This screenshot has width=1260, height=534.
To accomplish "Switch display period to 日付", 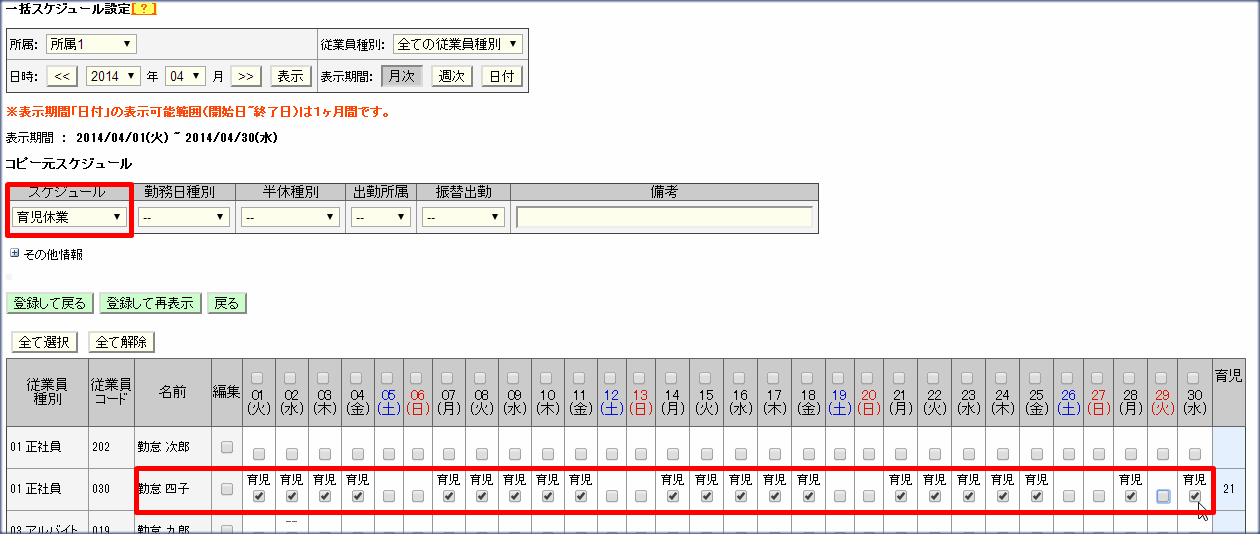I will (x=502, y=76).
